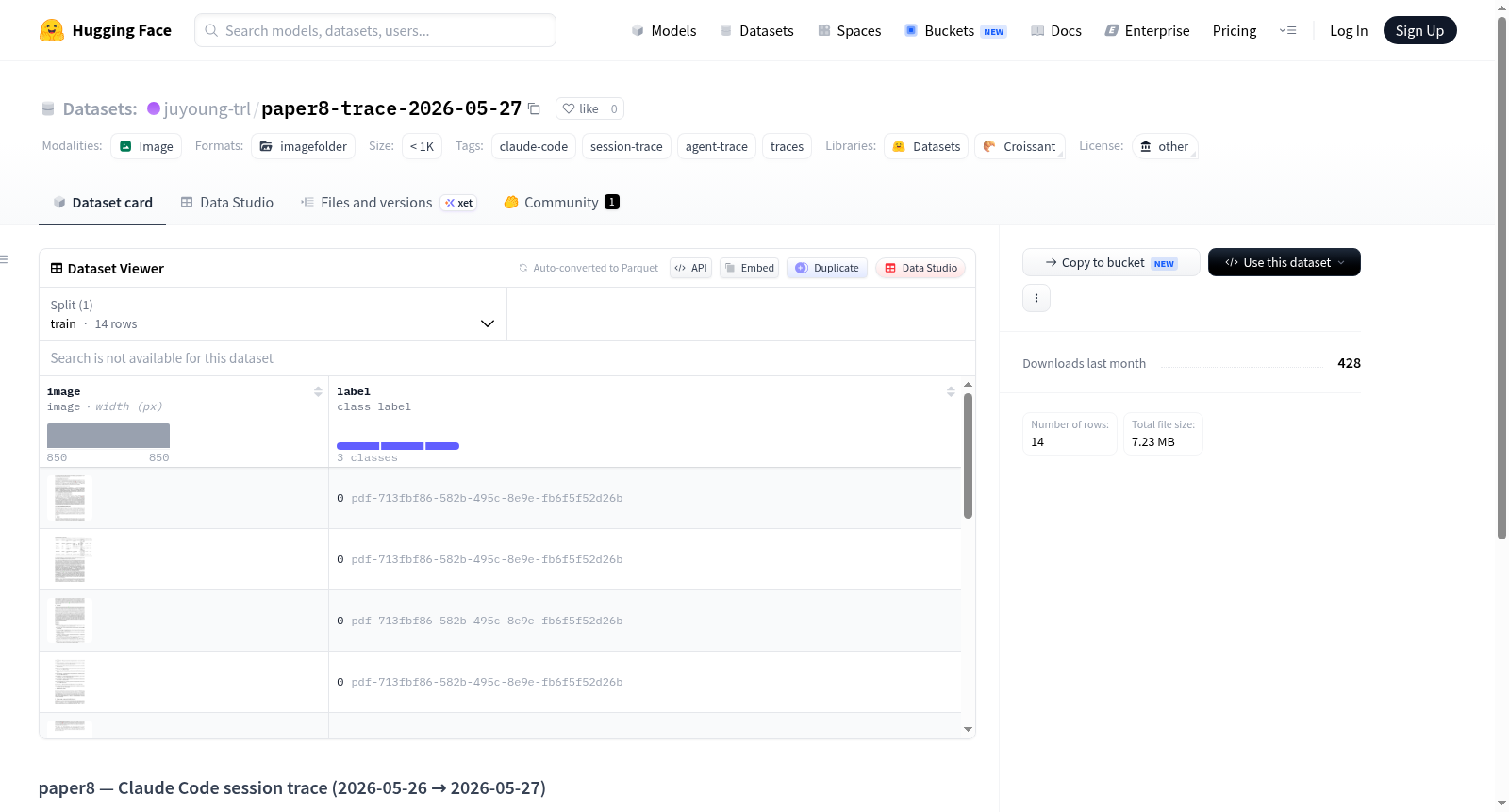The height and width of the screenshot is (812, 1509).
Task: Click the juyoung-trl avatar dot
Action: [x=154, y=108]
